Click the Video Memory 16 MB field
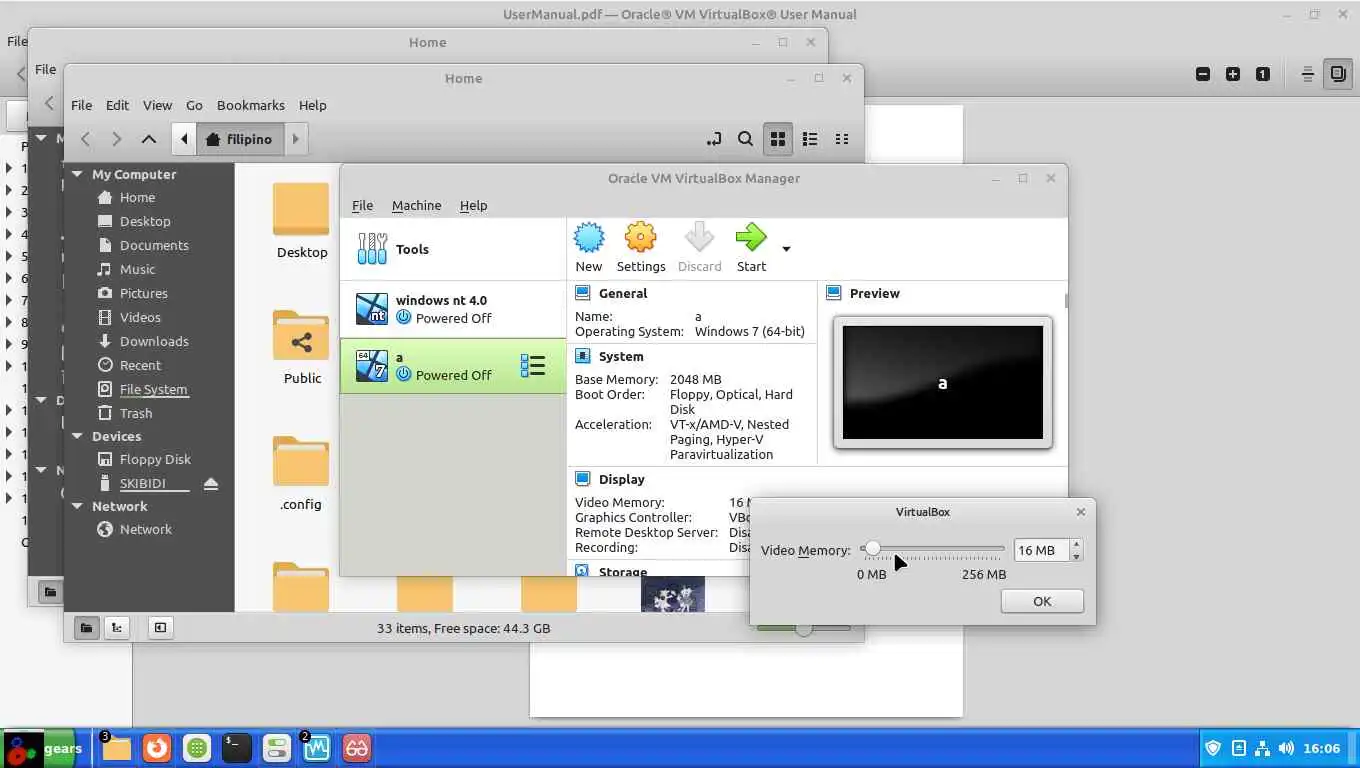Viewport: 1360px width, 768px height. tap(1040, 550)
